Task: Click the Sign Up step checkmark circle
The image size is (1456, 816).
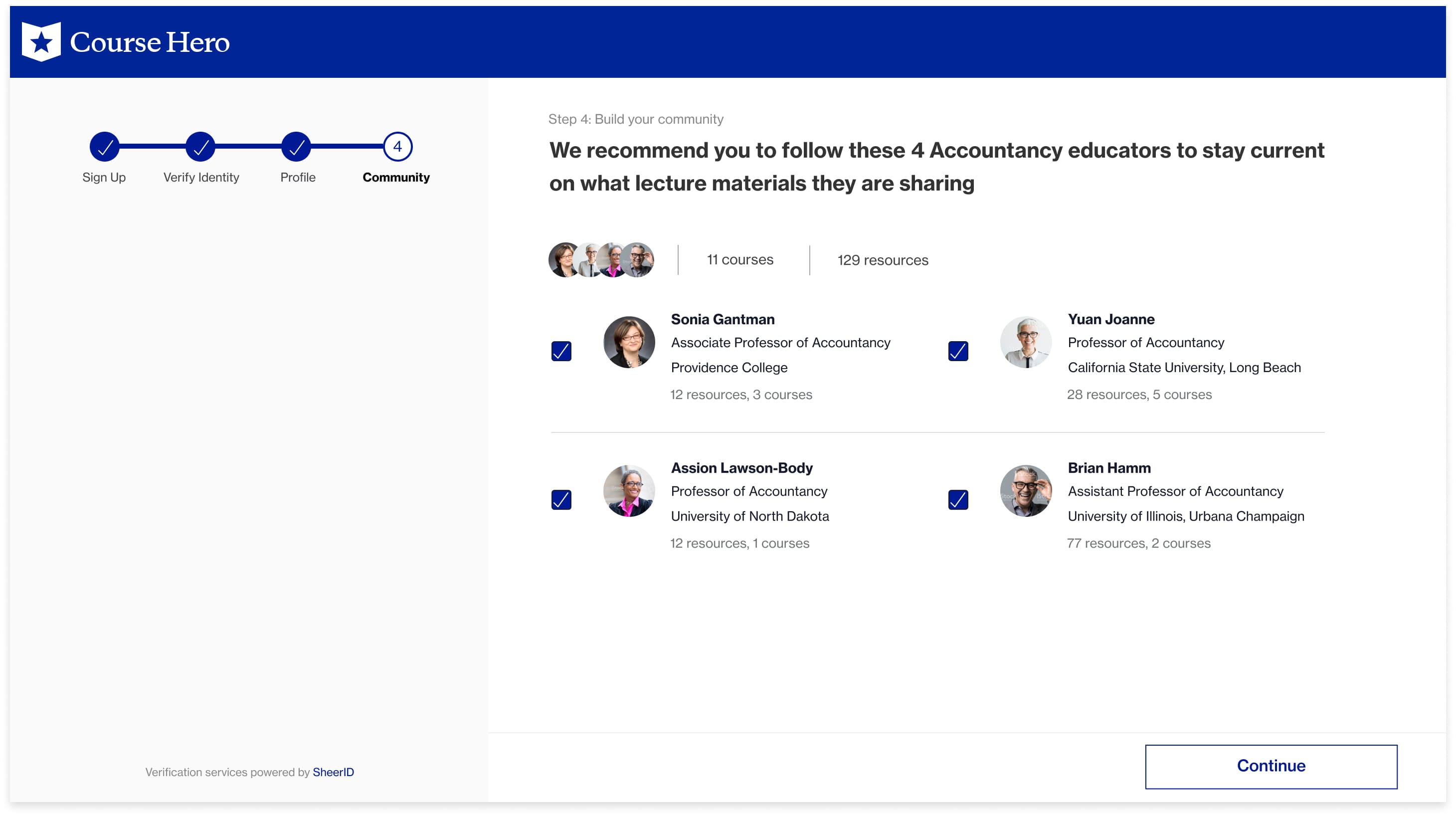Action: 105,147
